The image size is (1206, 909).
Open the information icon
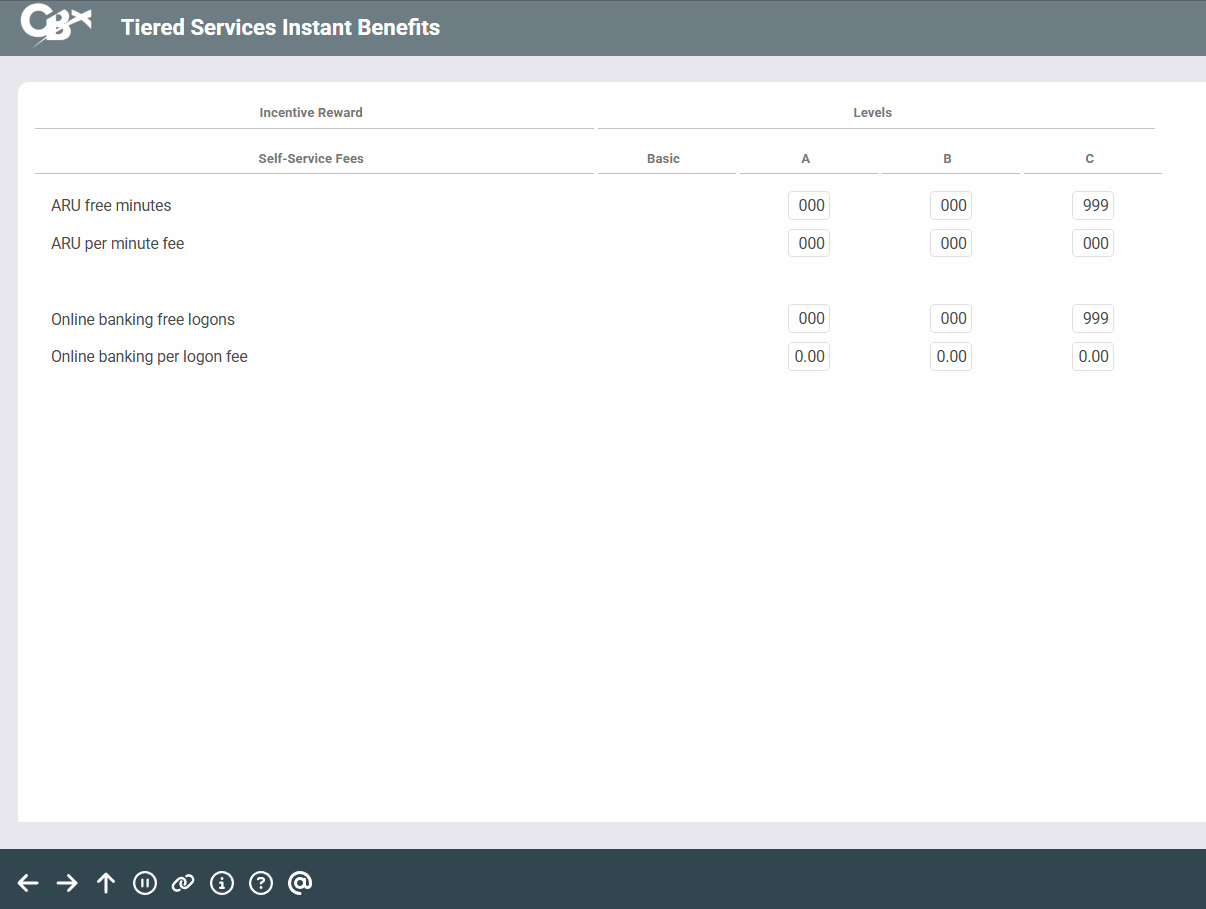click(x=222, y=882)
